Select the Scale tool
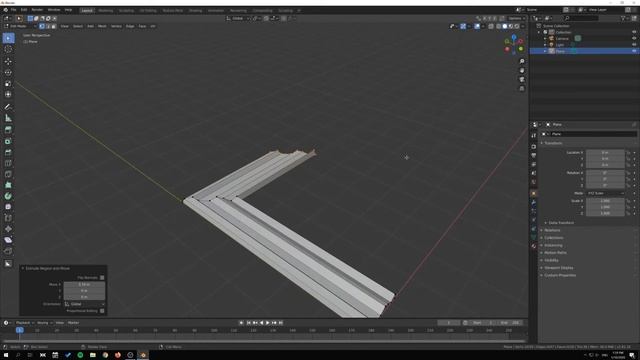 tap(8, 84)
